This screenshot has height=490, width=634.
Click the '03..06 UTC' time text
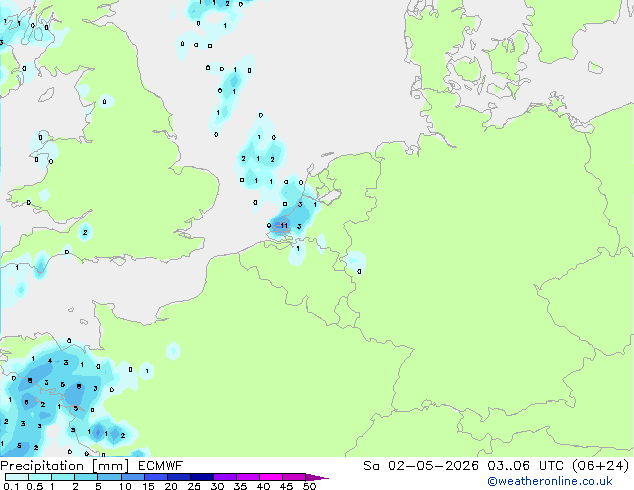point(526,466)
